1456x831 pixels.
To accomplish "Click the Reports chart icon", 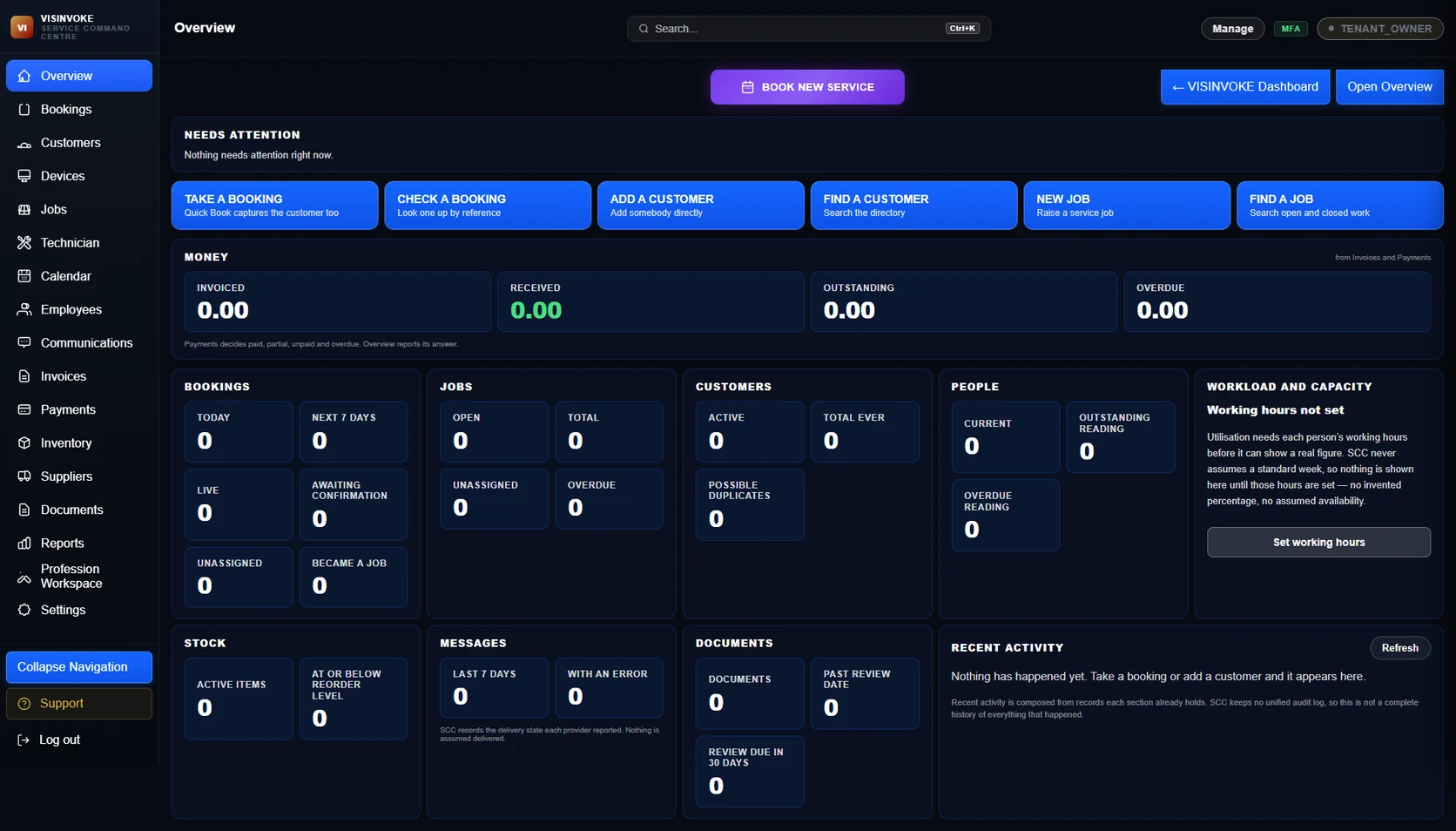I will point(24,544).
